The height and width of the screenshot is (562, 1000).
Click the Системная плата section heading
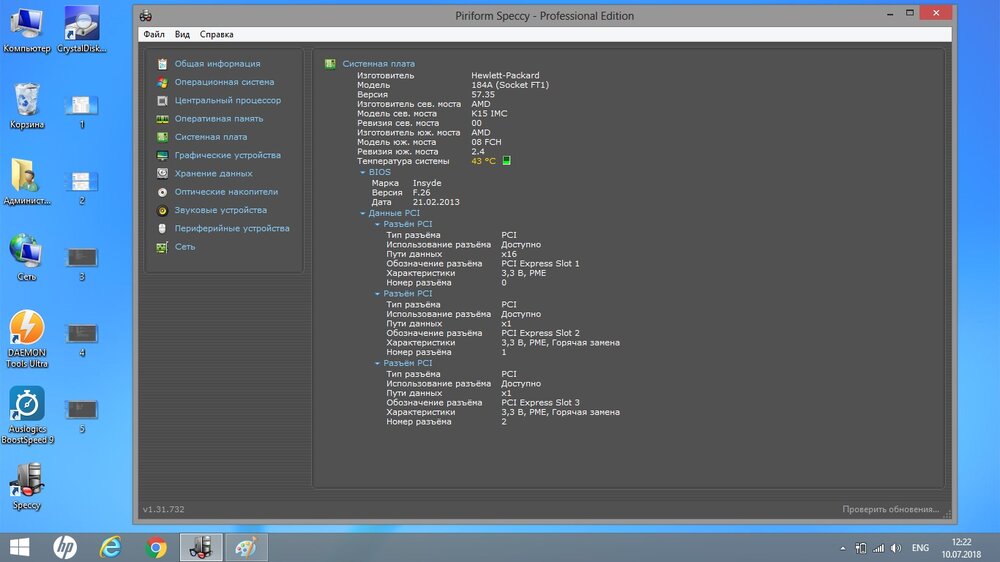(378, 64)
